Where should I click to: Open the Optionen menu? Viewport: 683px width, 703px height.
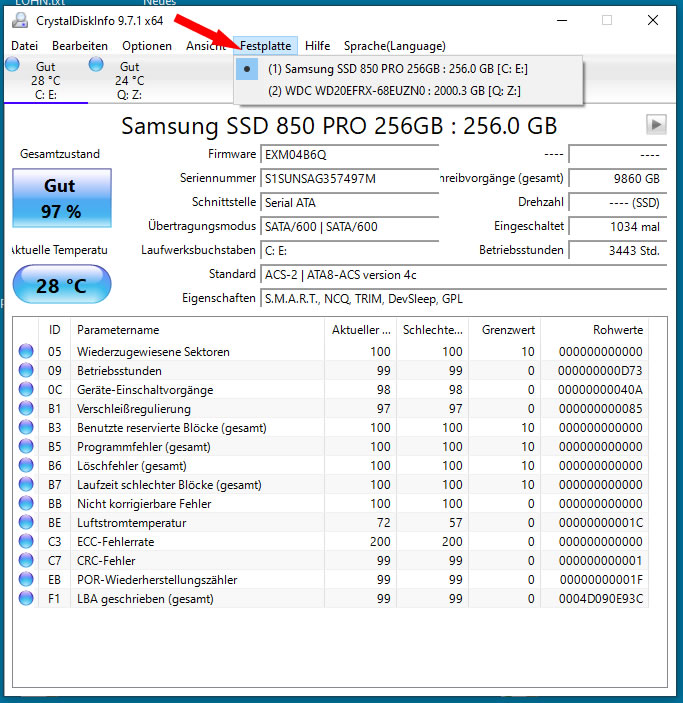(146, 46)
